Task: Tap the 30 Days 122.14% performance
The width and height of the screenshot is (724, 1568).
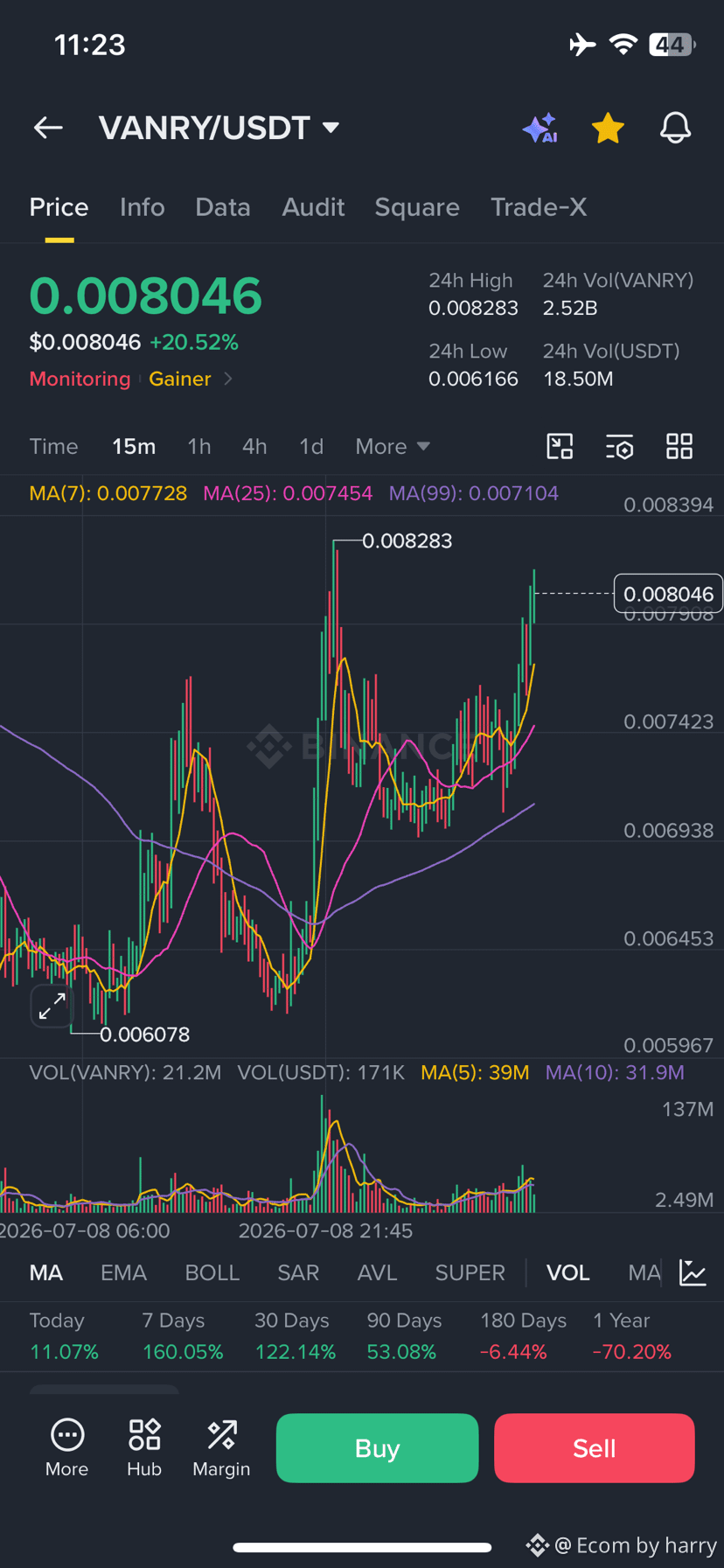Action: pyautogui.click(x=296, y=1336)
